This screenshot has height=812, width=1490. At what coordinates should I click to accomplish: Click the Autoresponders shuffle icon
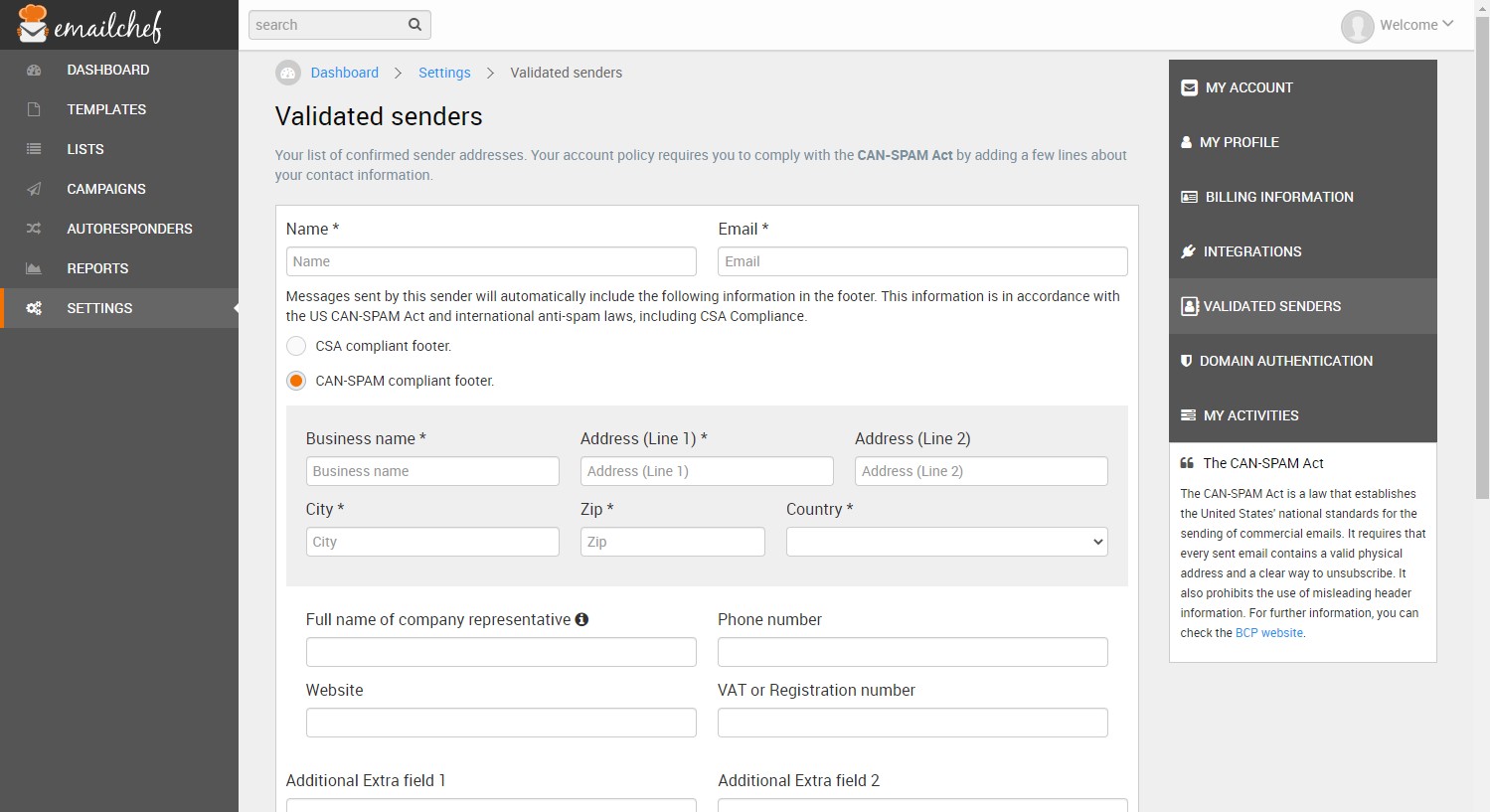34,229
